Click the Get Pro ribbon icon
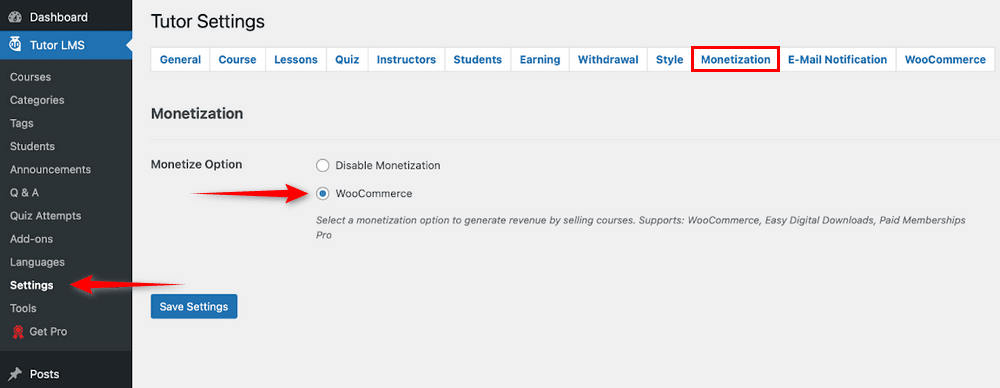 click(18, 332)
